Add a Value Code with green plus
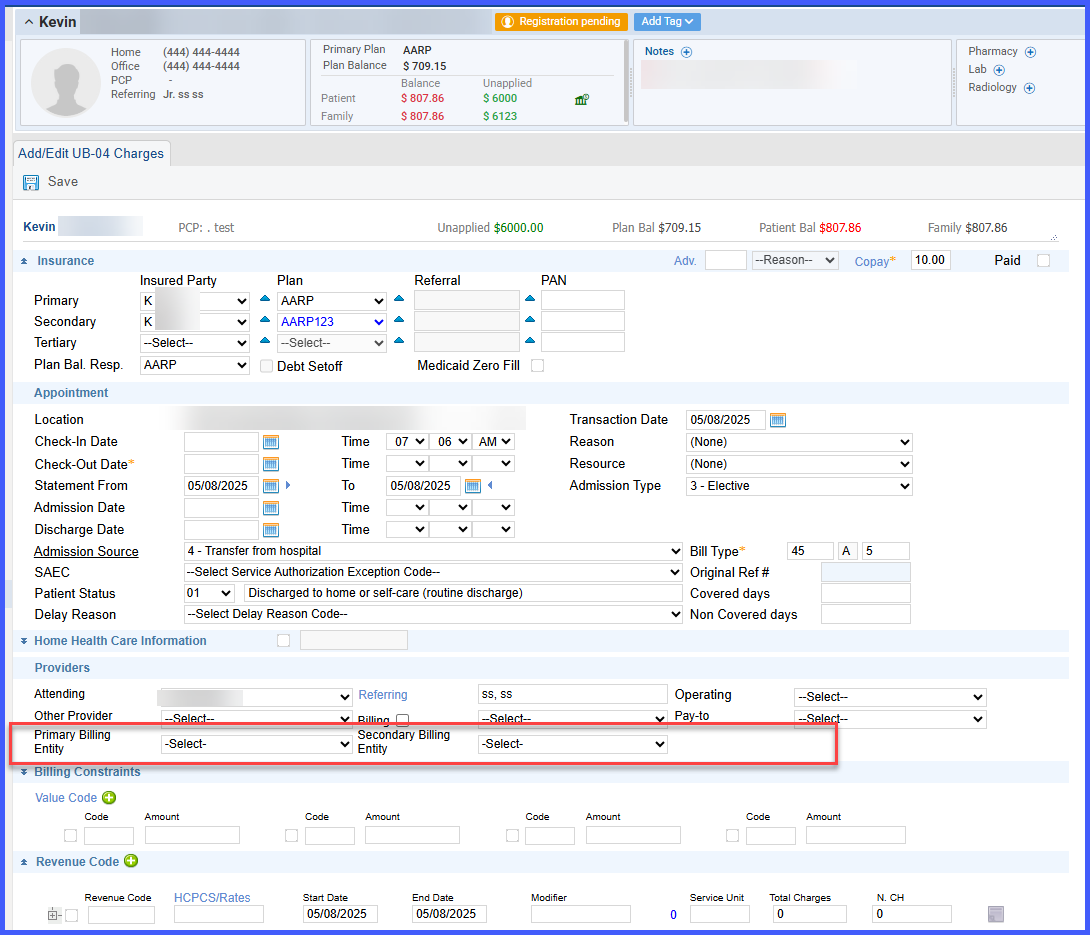Screen dimensions: 1090x935 [109, 797]
